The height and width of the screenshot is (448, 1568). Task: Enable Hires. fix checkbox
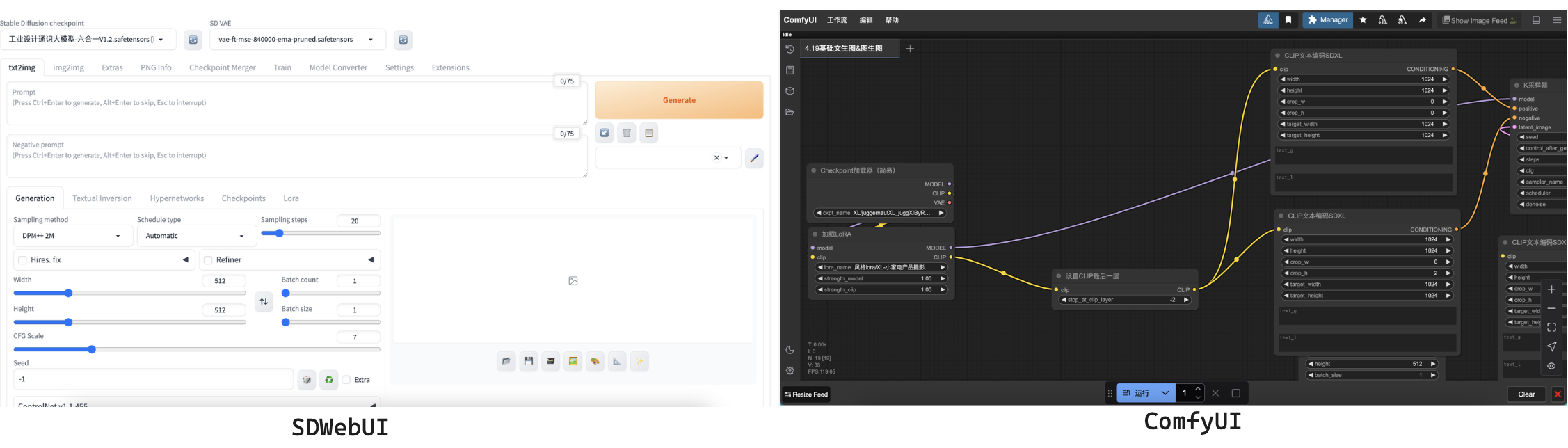pos(22,260)
